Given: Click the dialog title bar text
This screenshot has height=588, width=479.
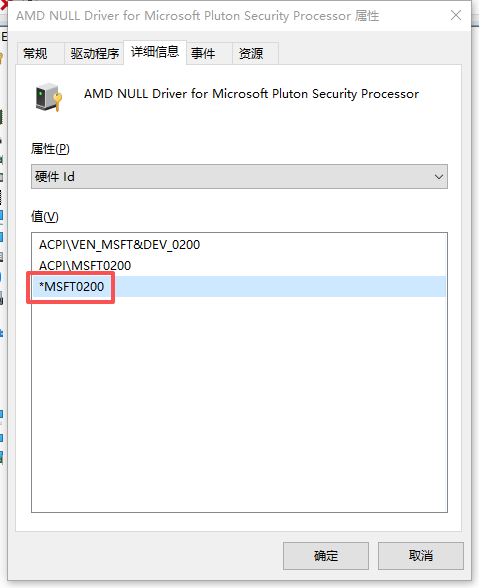Looking at the screenshot, I should coord(198,16).
